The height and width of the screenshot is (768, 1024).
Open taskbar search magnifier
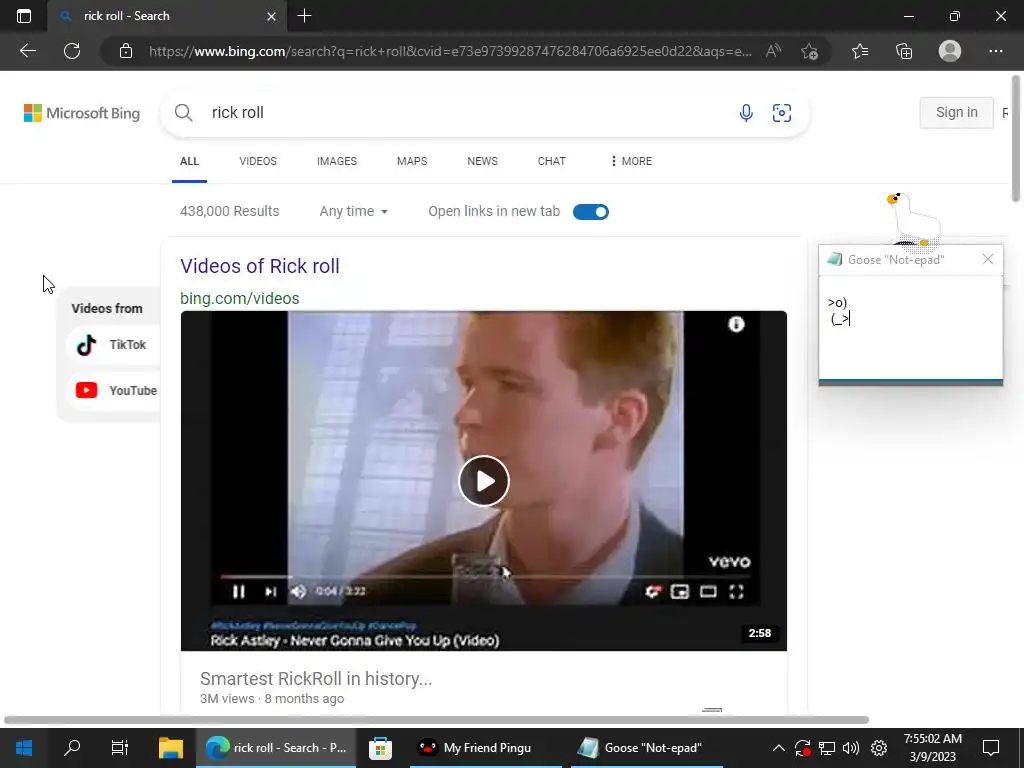click(72, 748)
